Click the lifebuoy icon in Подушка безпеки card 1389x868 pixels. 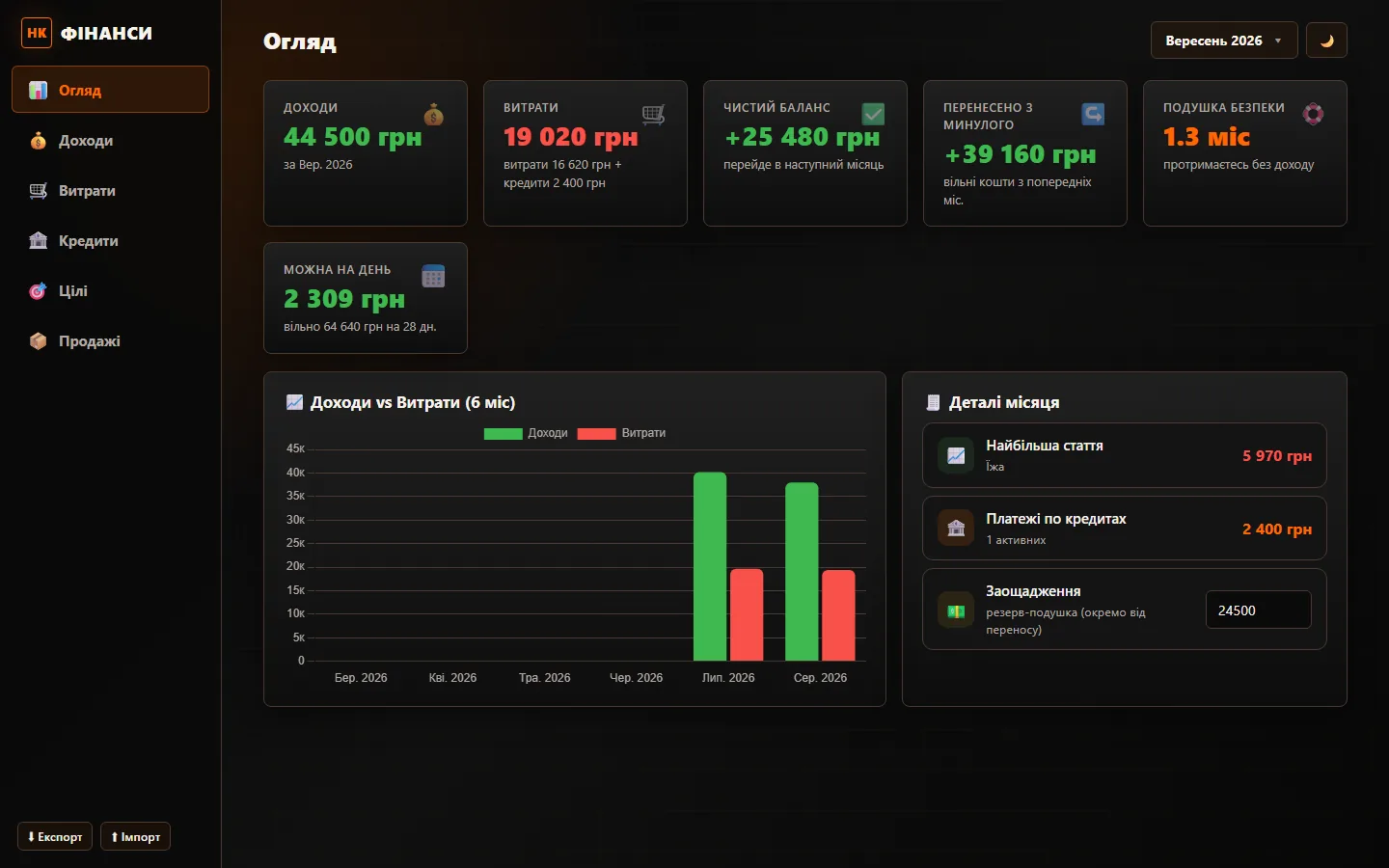1313,114
